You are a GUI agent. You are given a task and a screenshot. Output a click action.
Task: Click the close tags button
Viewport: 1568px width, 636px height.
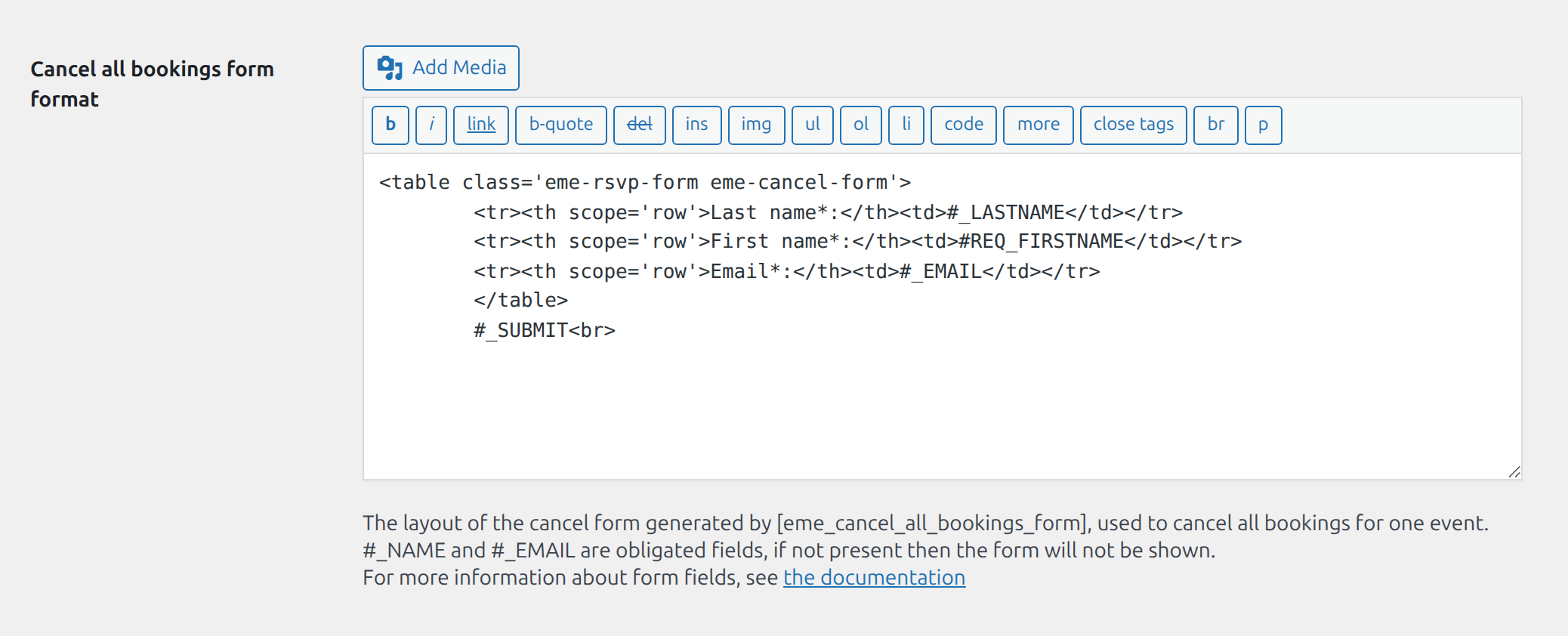[x=1133, y=125]
